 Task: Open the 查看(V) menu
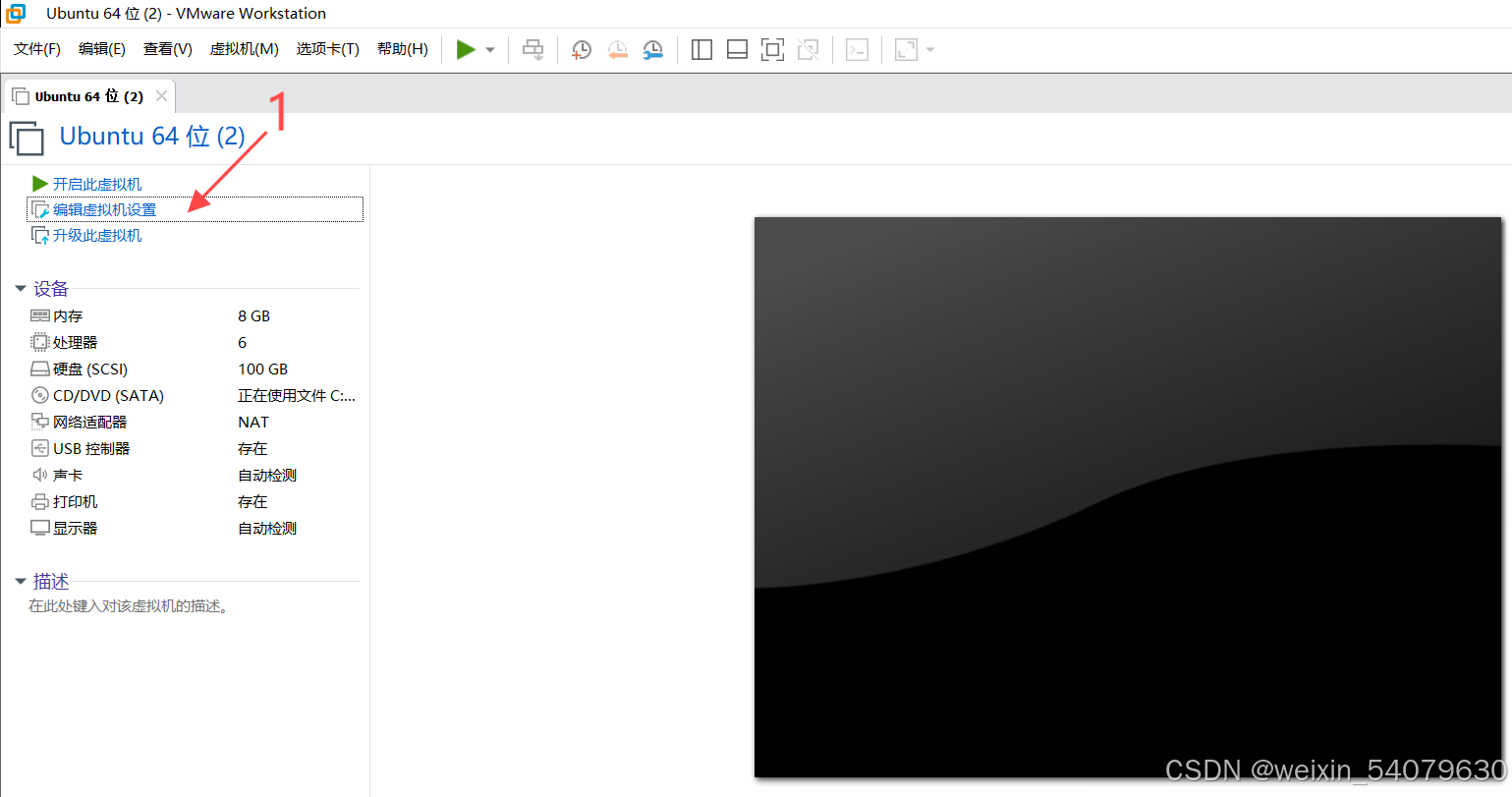pos(168,49)
